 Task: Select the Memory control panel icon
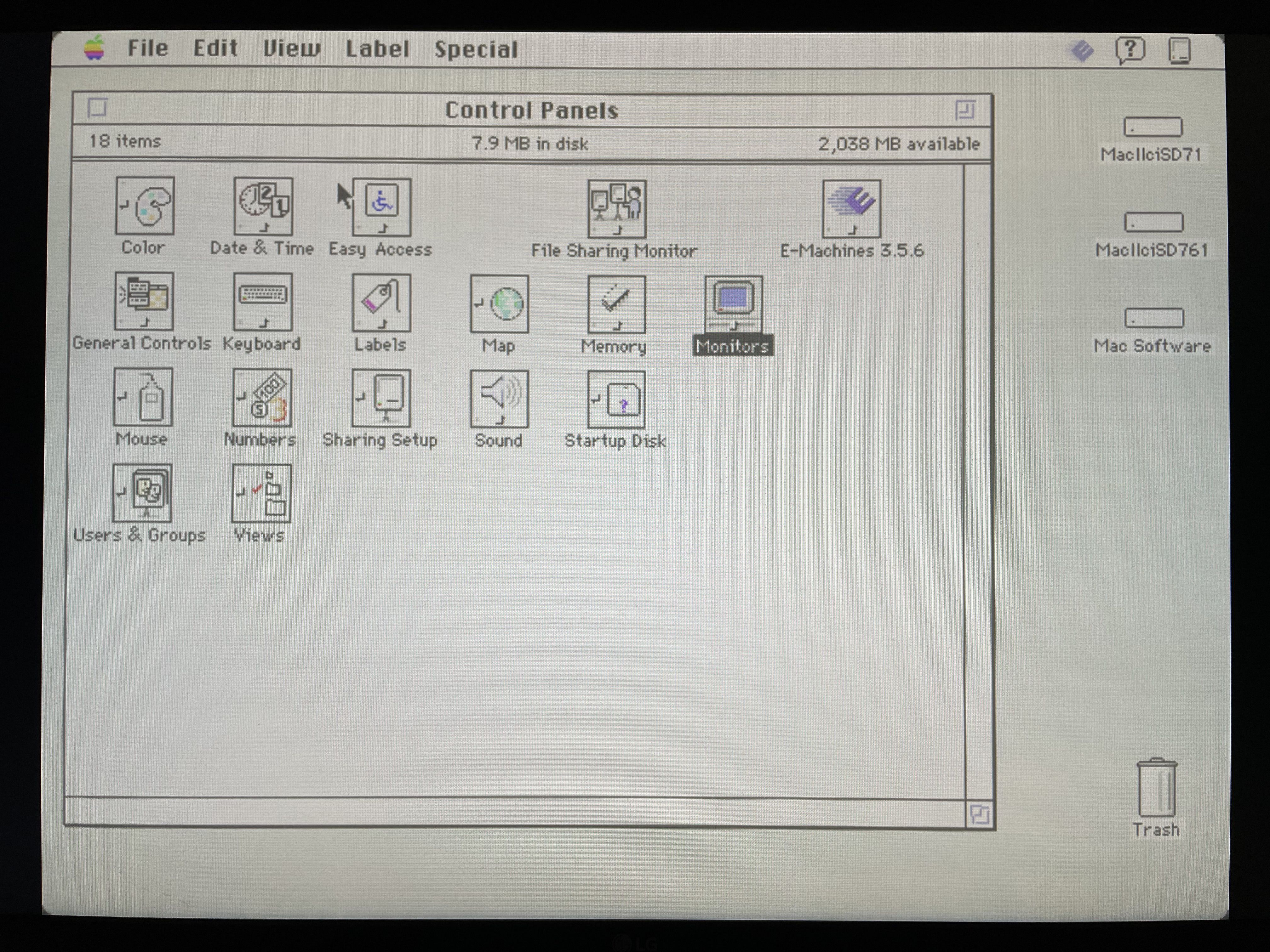(x=616, y=305)
